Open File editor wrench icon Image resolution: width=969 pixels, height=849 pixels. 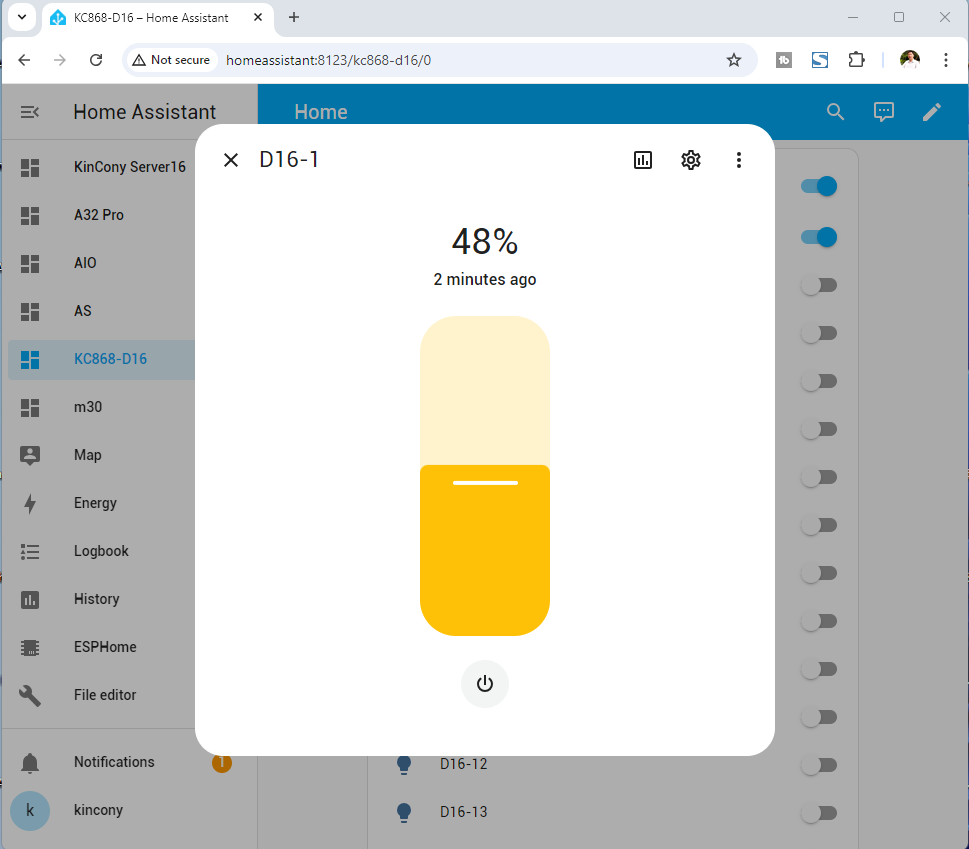[x=30, y=695]
